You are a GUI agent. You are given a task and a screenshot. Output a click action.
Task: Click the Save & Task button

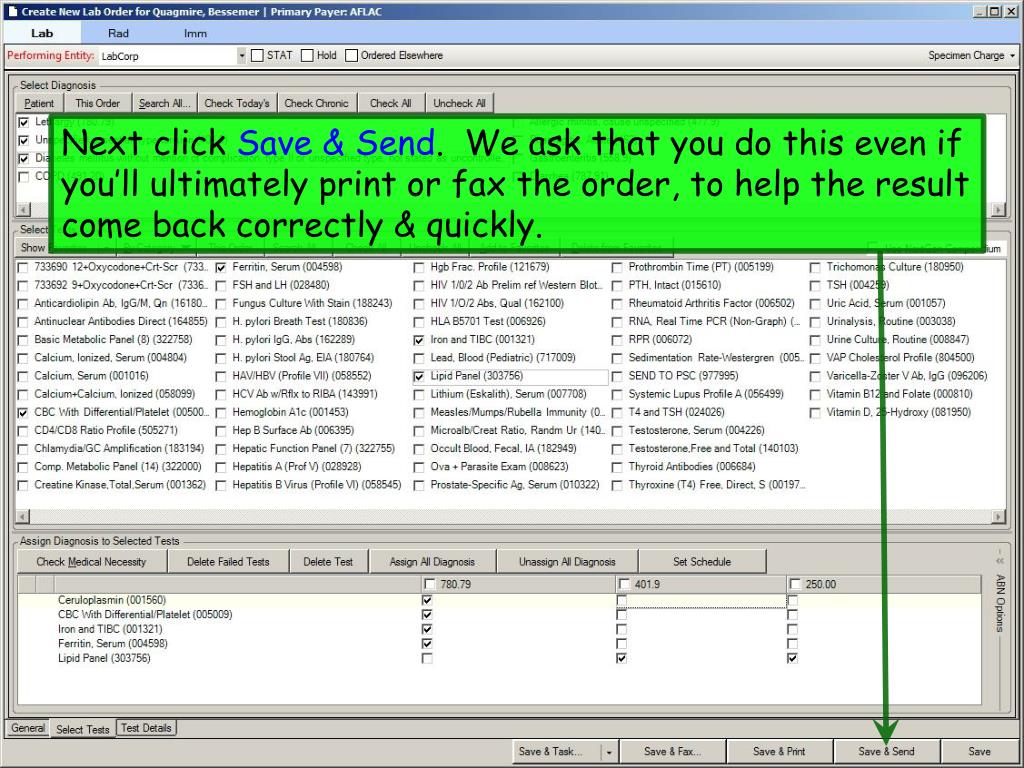click(x=555, y=751)
